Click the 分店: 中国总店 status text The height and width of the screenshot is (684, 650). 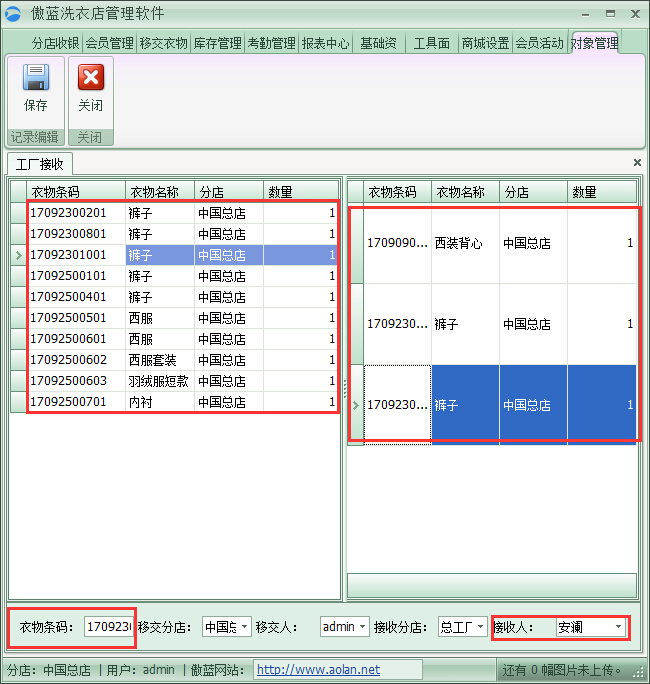[49, 670]
